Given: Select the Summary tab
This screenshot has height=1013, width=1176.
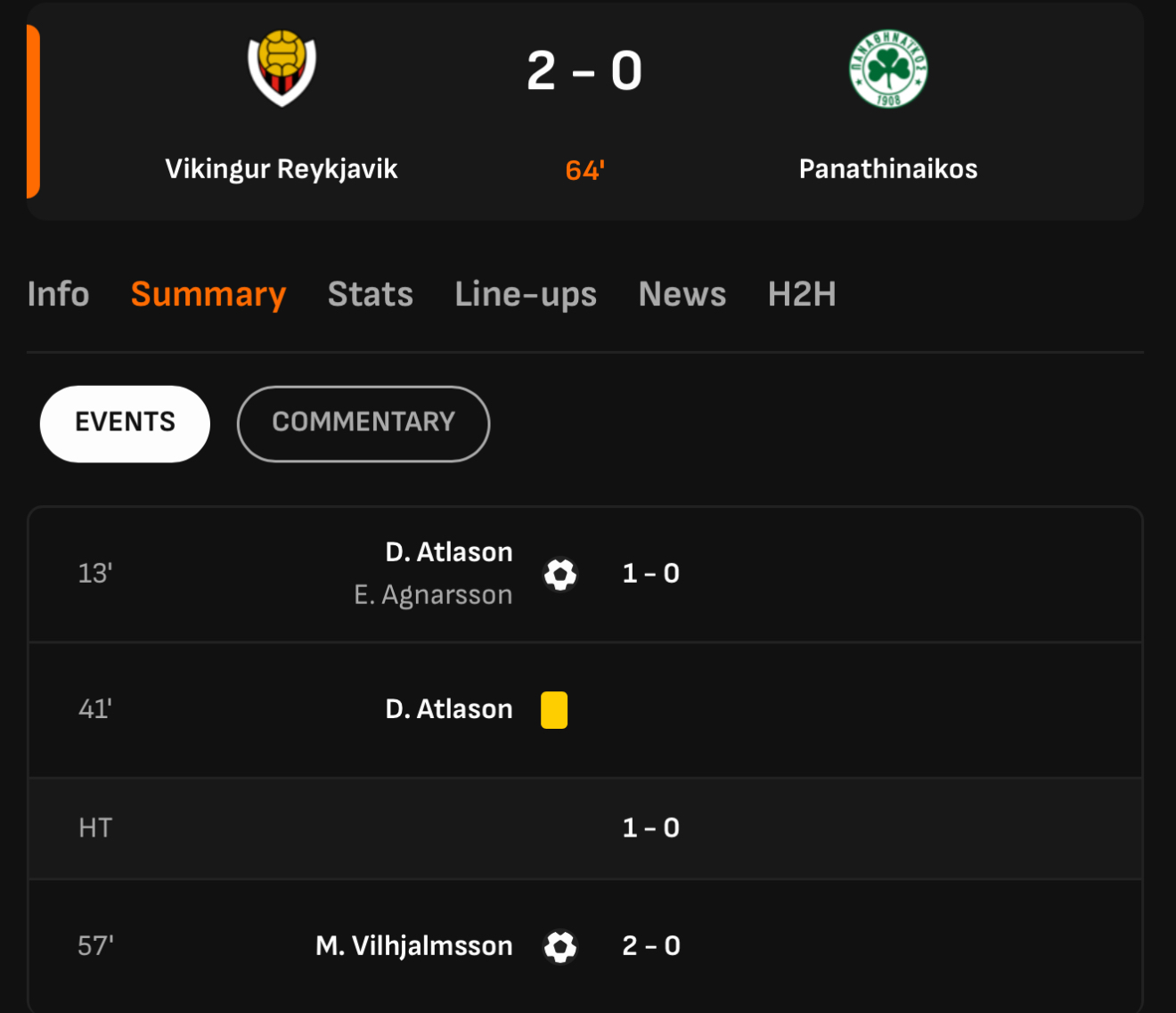Looking at the screenshot, I should [208, 294].
